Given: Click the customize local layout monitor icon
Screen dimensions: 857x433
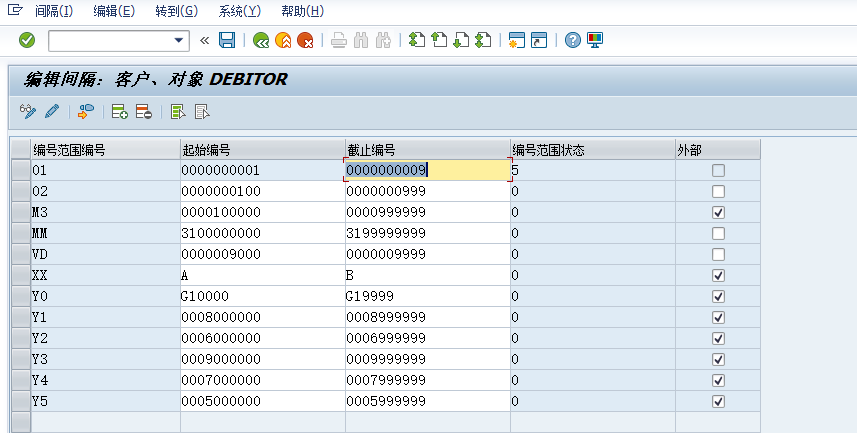Looking at the screenshot, I should pyautogui.click(x=595, y=40).
